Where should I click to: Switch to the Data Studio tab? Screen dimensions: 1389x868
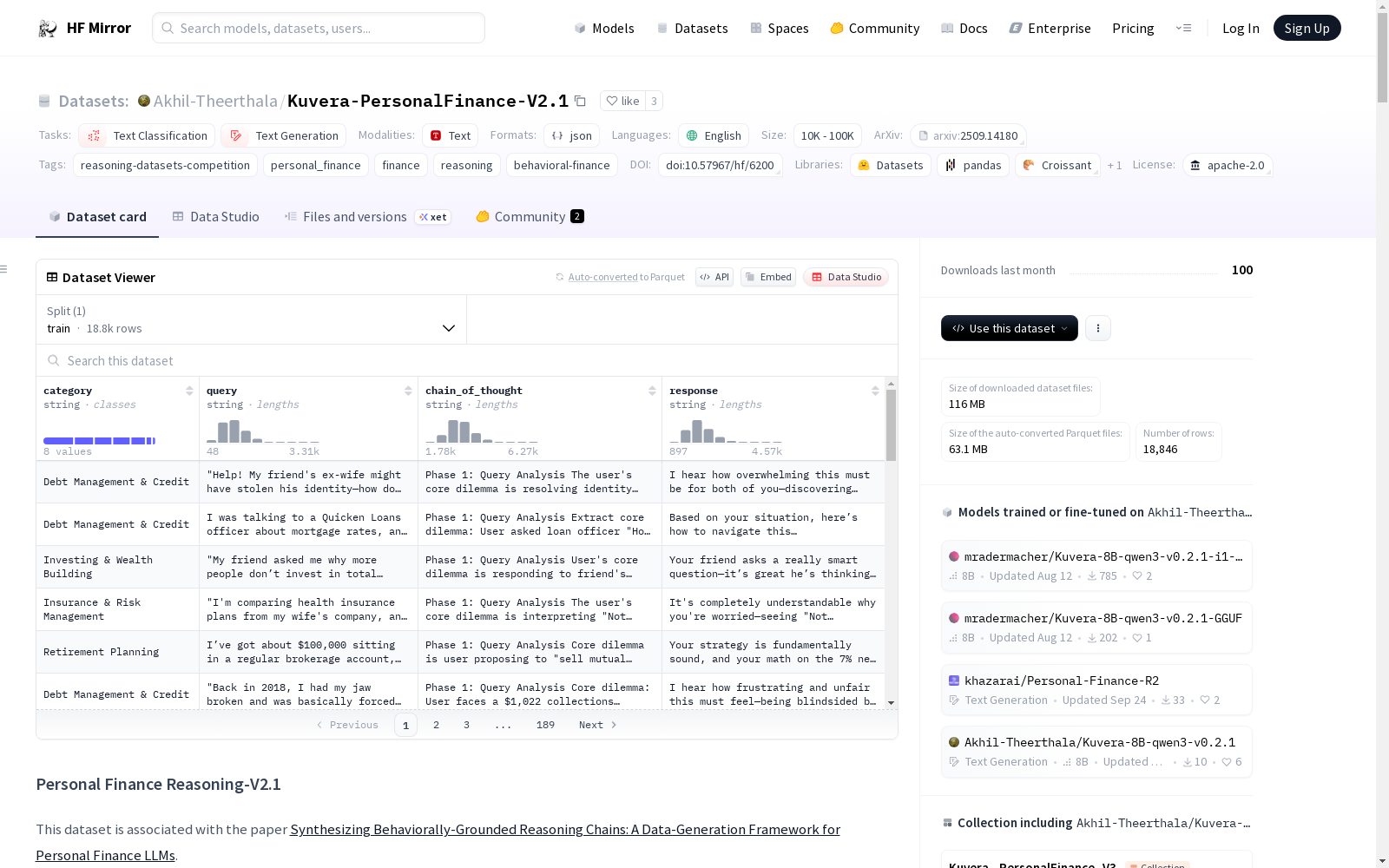point(215,217)
